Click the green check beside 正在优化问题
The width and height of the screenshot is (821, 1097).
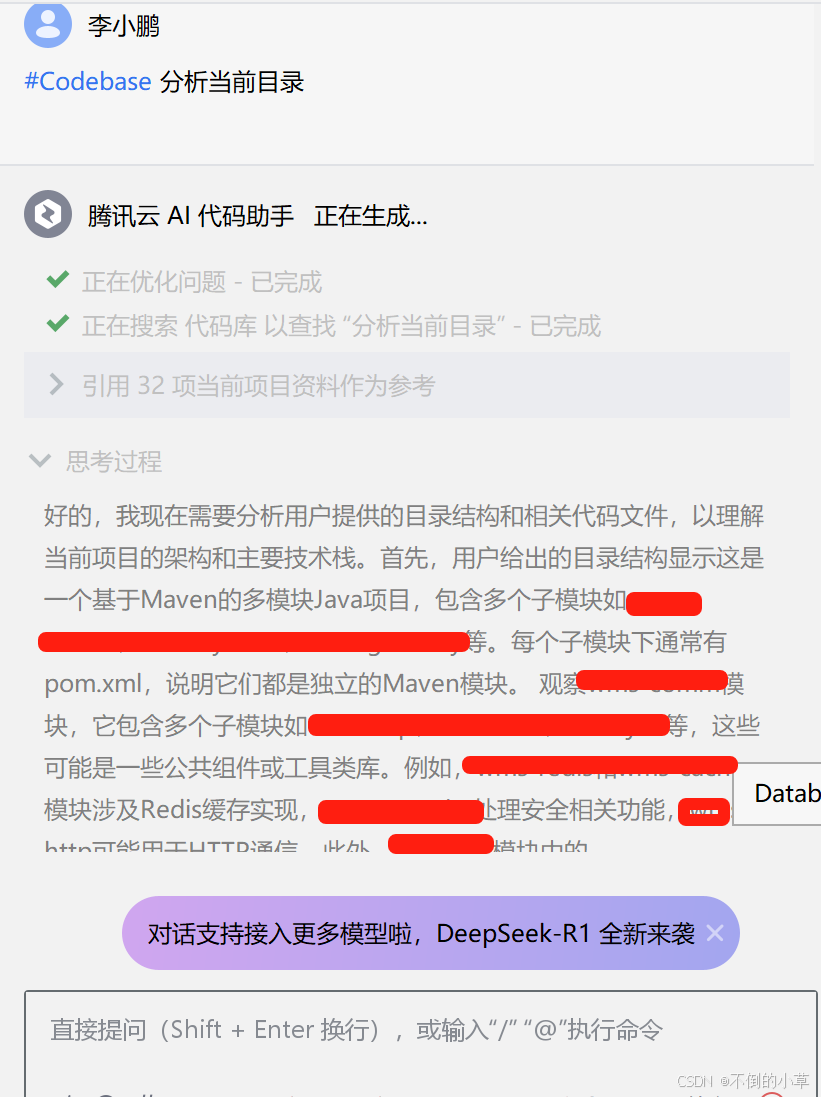tap(57, 280)
